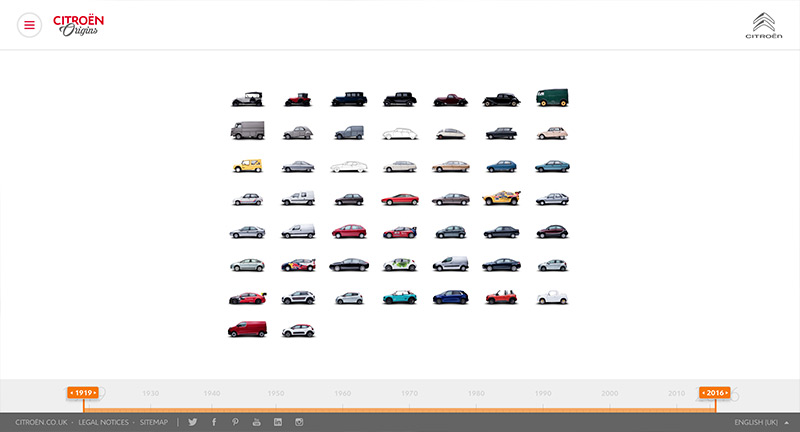
Task: Select the red white blue WRC rally car
Action: pos(400,232)
